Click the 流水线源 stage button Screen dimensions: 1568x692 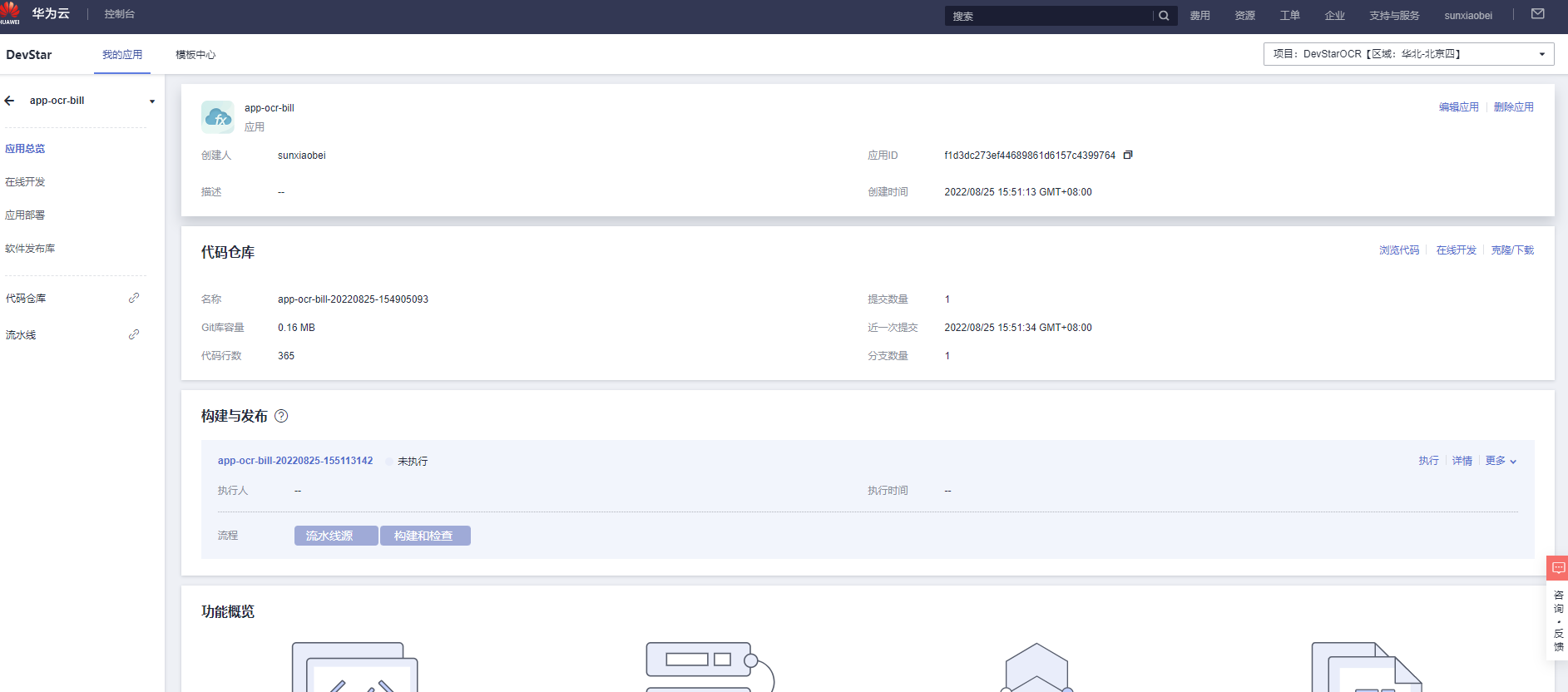coord(336,536)
